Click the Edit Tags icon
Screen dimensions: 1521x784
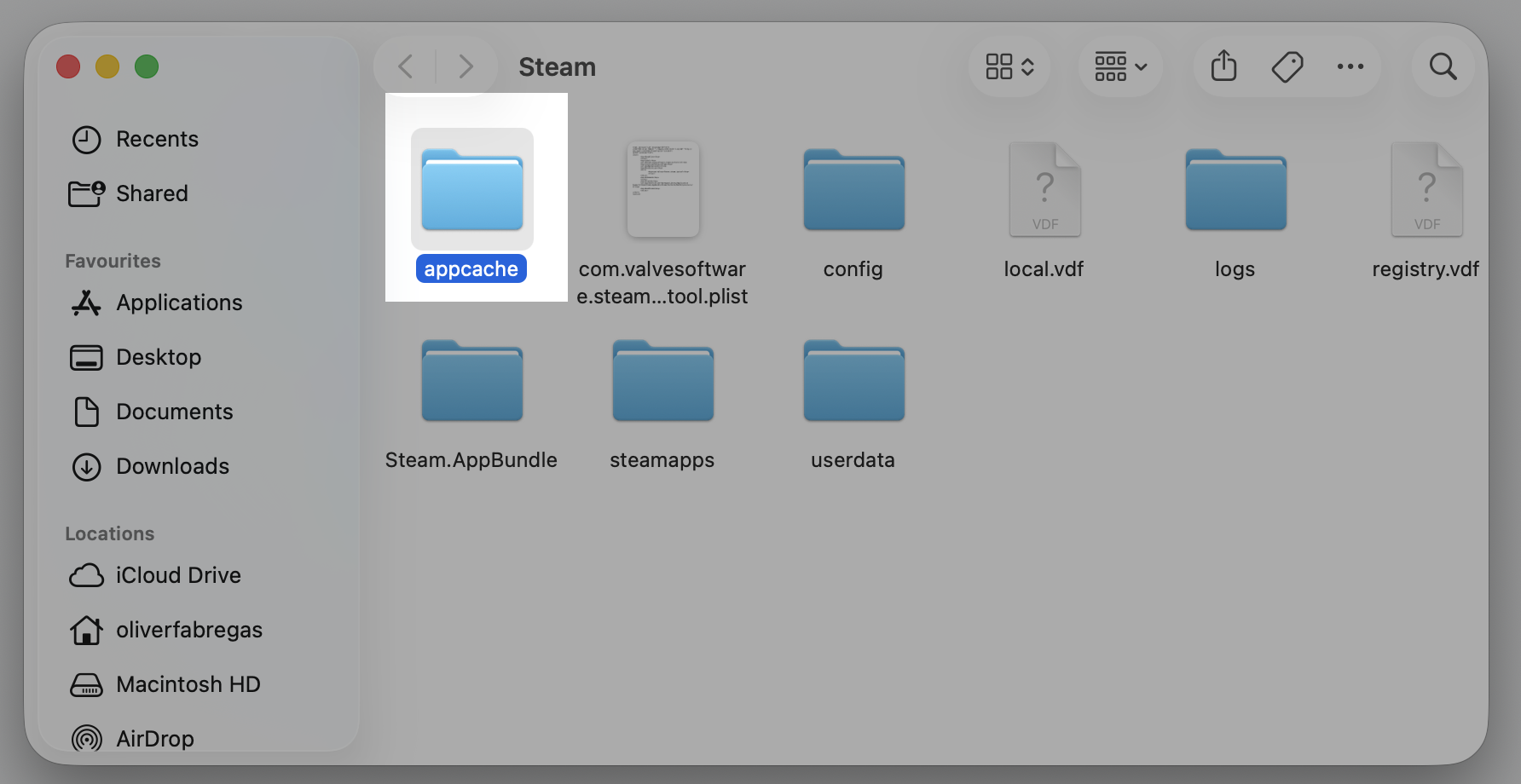click(1287, 66)
